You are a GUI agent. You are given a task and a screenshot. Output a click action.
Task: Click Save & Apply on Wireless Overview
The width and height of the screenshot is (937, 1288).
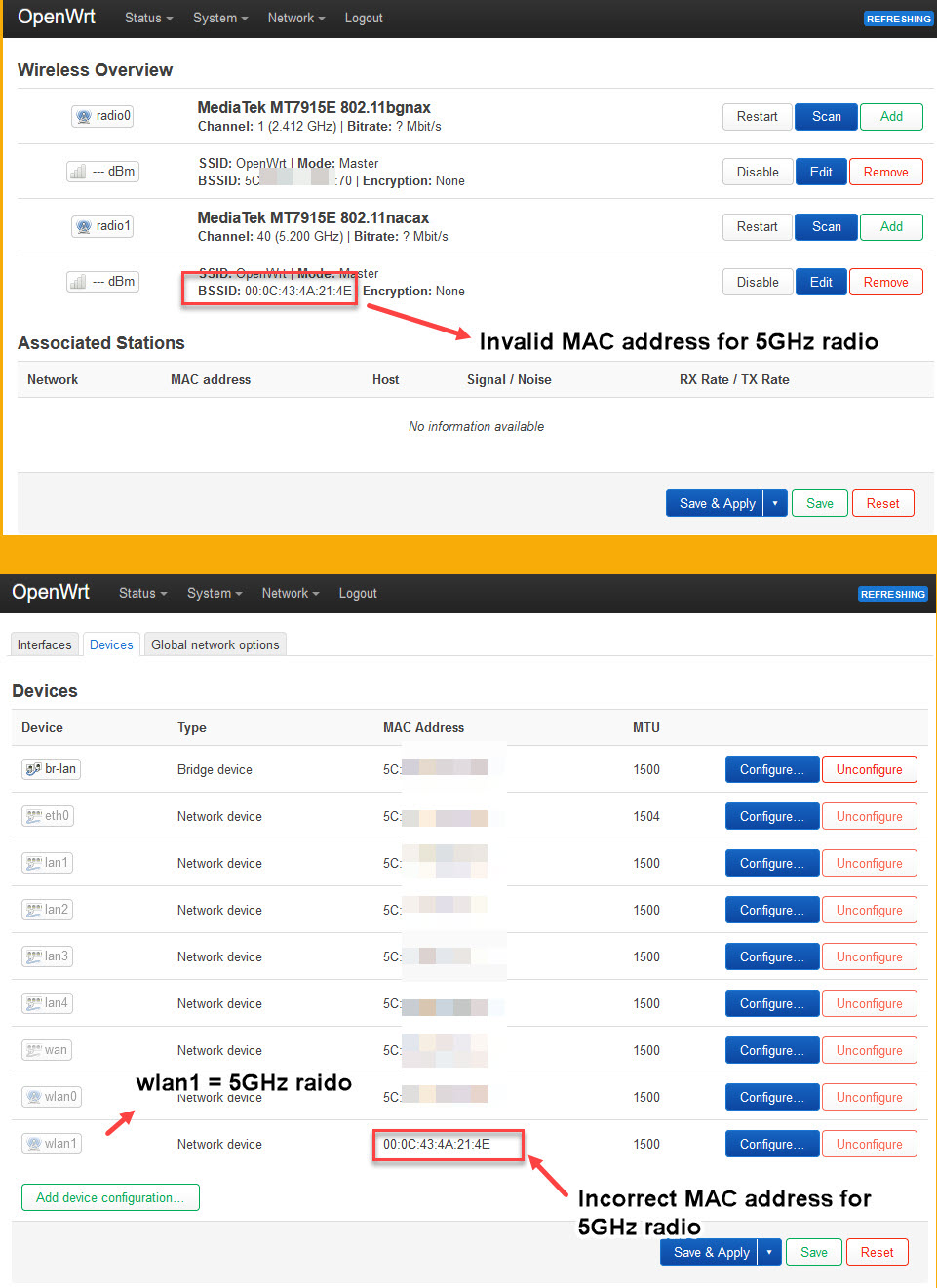[x=716, y=503]
